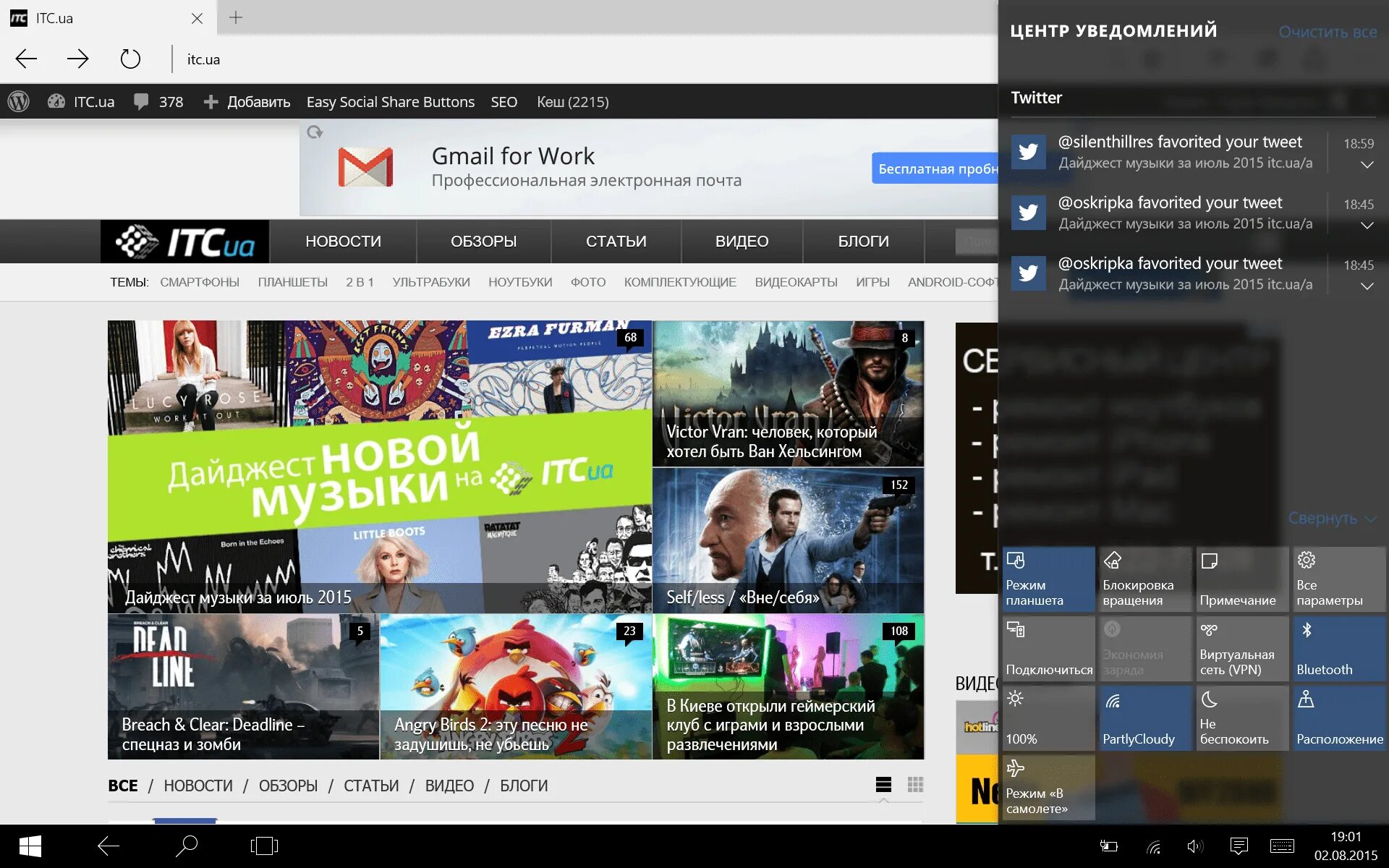Toggle Режим «В самолете» airplane mode tile

click(1048, 788)
